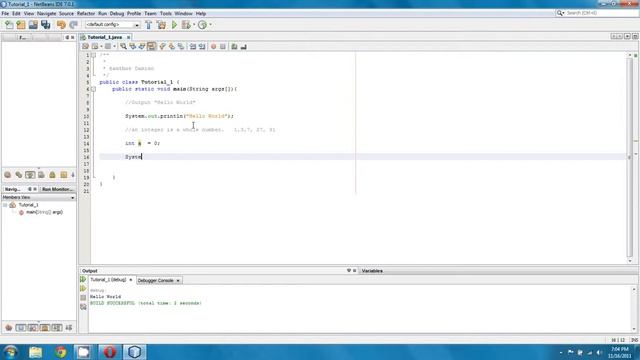Select the Run Monitor panel tab
640x360 pixels.
point(57,189)
